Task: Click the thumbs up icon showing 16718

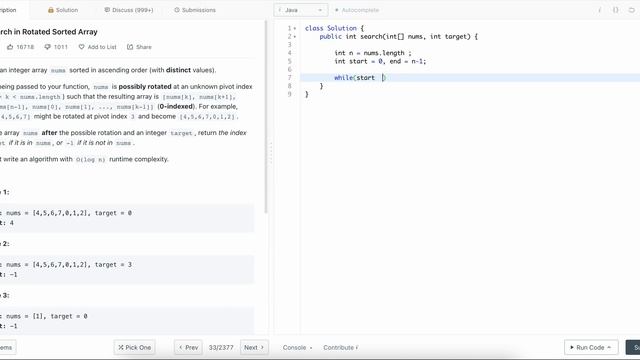Action: pos(10,47)
